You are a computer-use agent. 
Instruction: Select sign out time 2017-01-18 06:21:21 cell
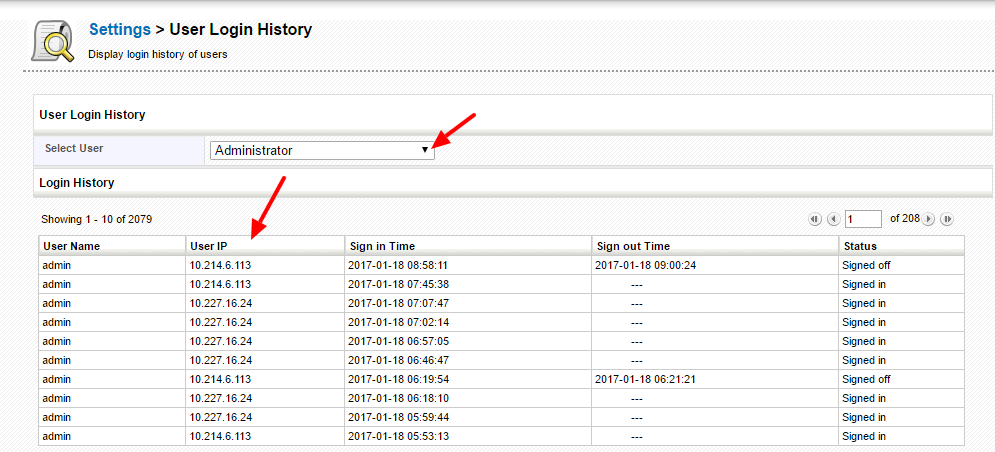coord(647,379)
